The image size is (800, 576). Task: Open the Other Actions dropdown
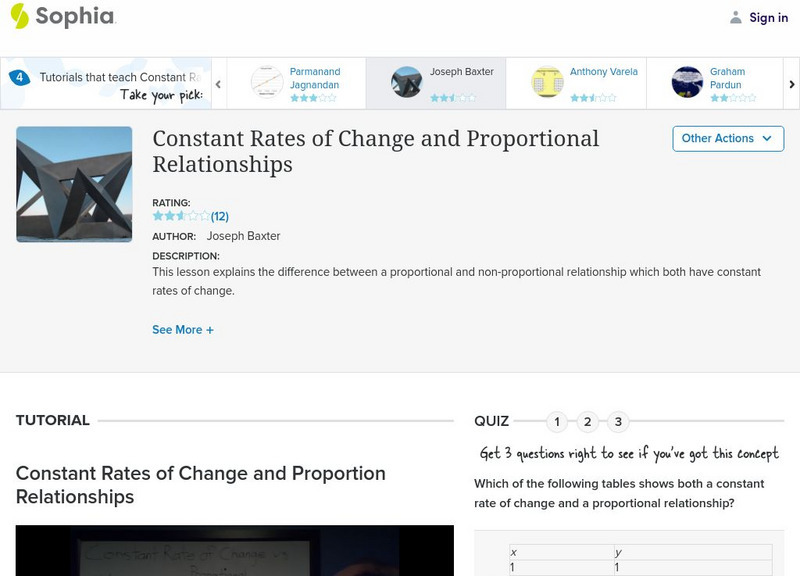[727, 138]
